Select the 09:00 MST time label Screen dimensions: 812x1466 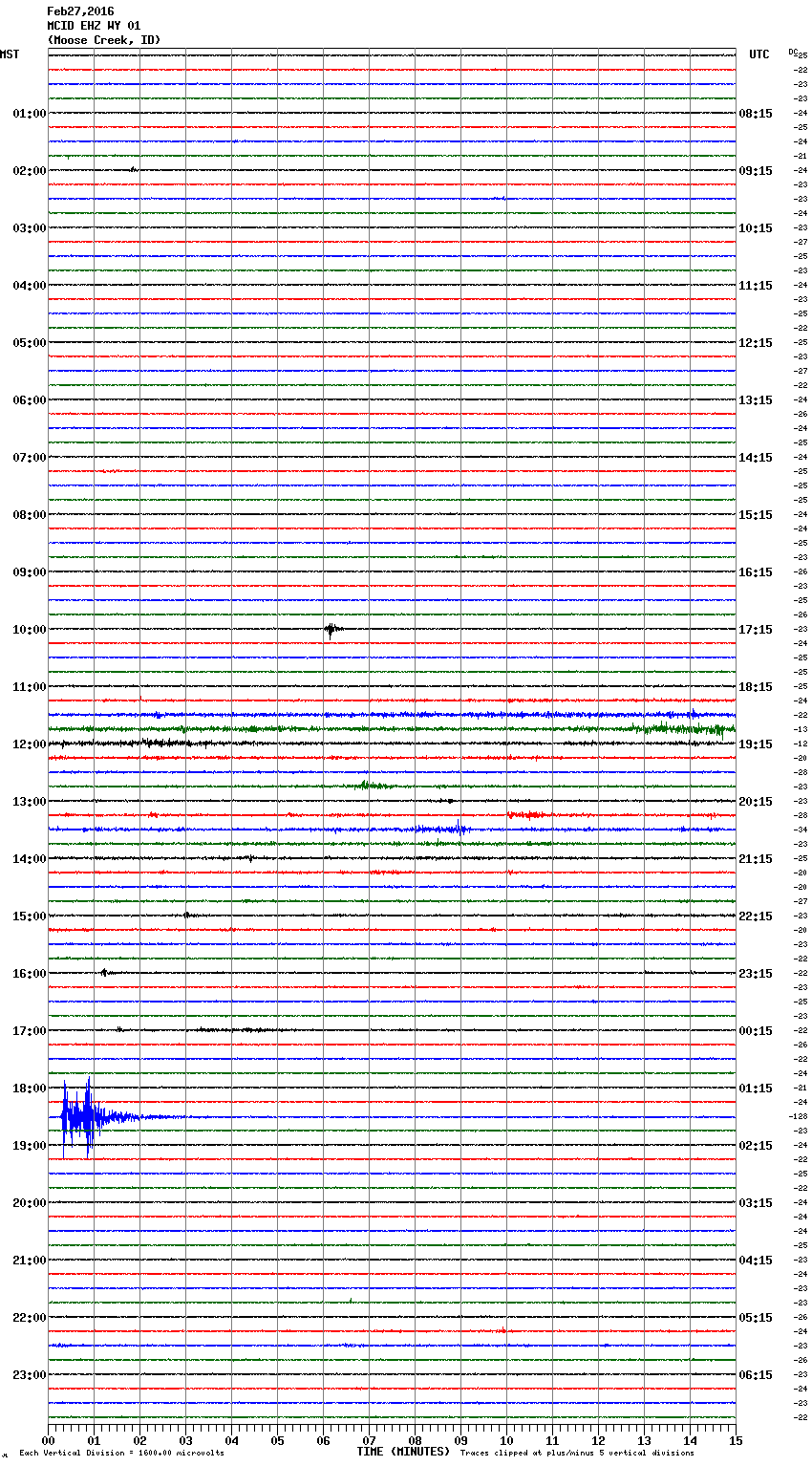[30, 572]
